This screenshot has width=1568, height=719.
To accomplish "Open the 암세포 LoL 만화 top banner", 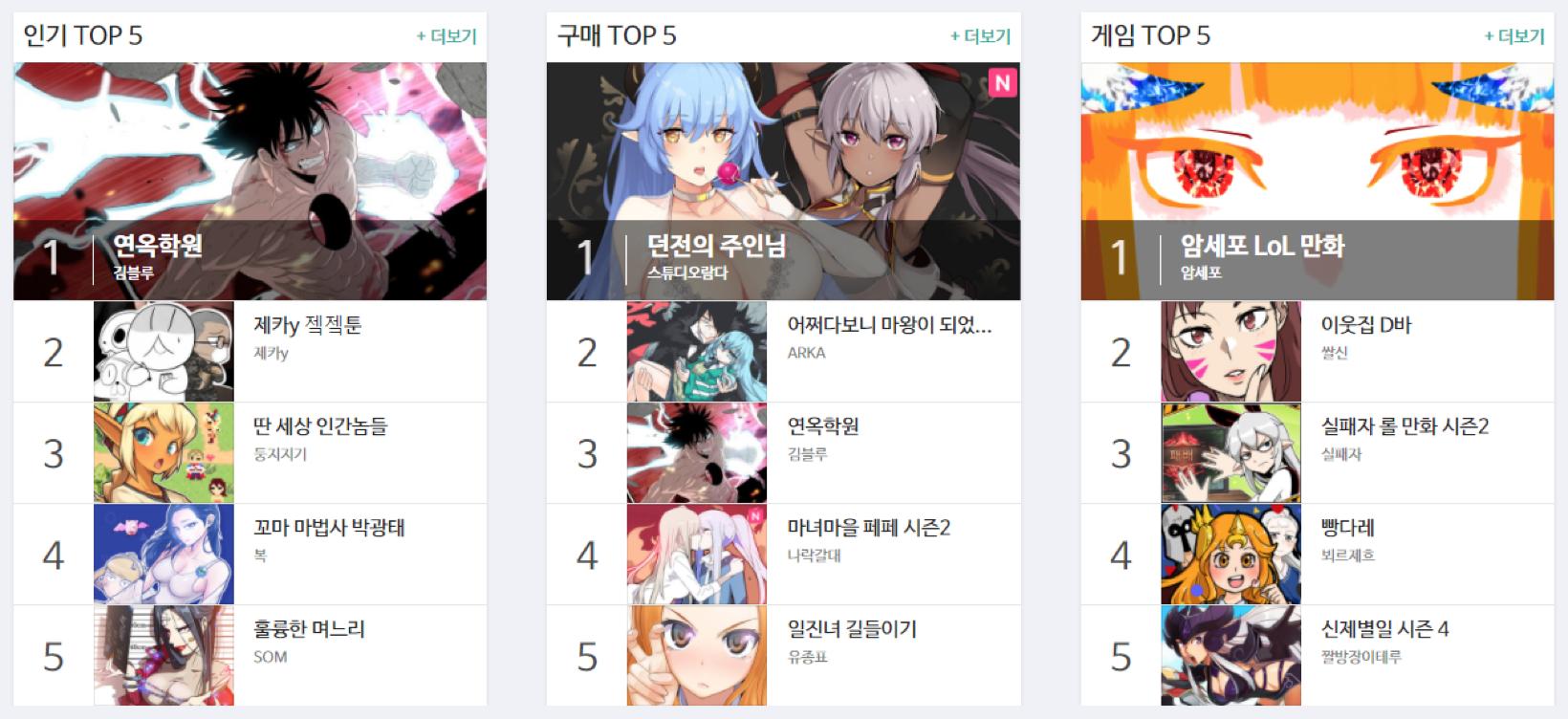I will click(1318, 182).
